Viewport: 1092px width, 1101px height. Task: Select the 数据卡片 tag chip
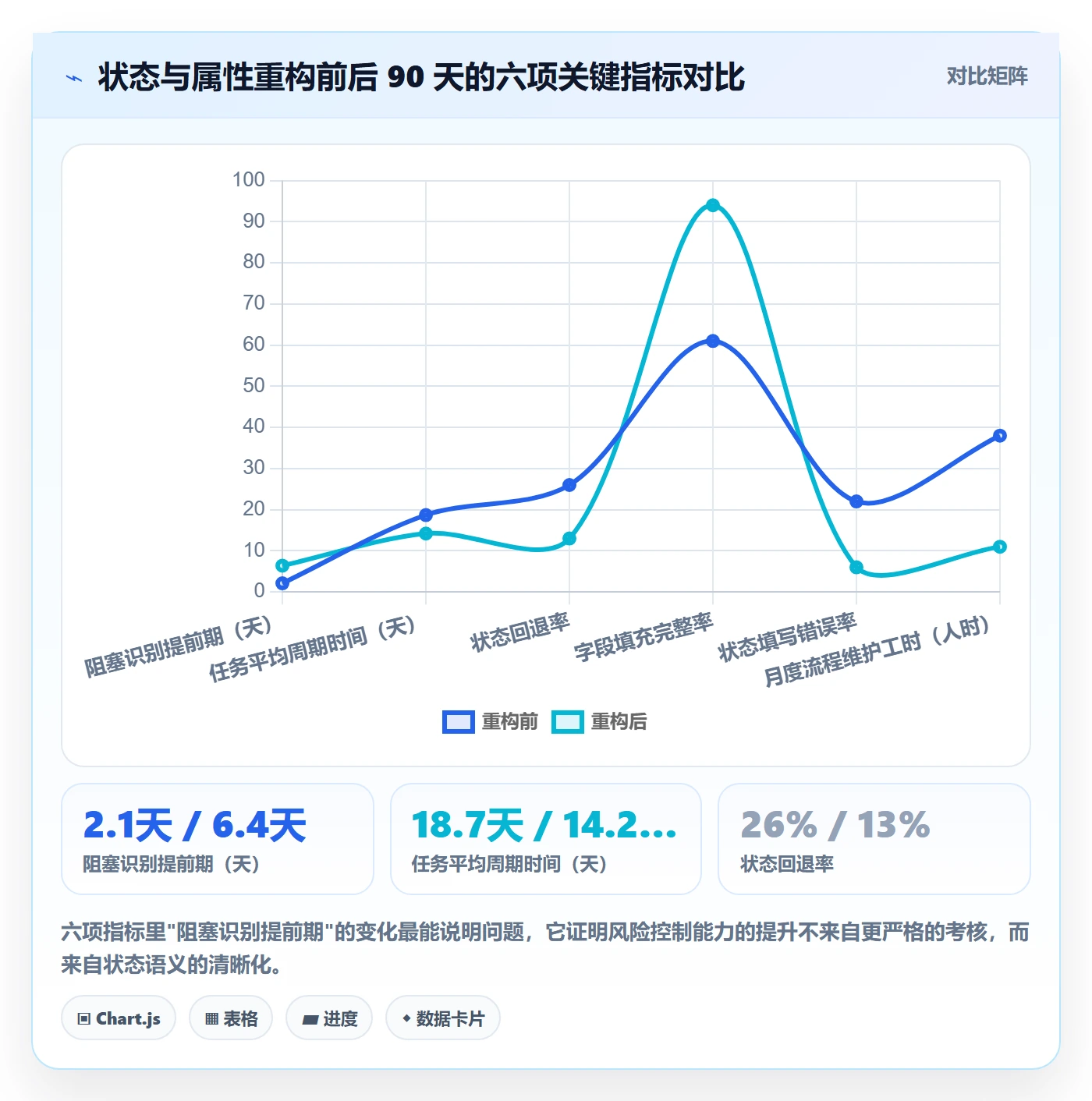(x=443, y=1018)
